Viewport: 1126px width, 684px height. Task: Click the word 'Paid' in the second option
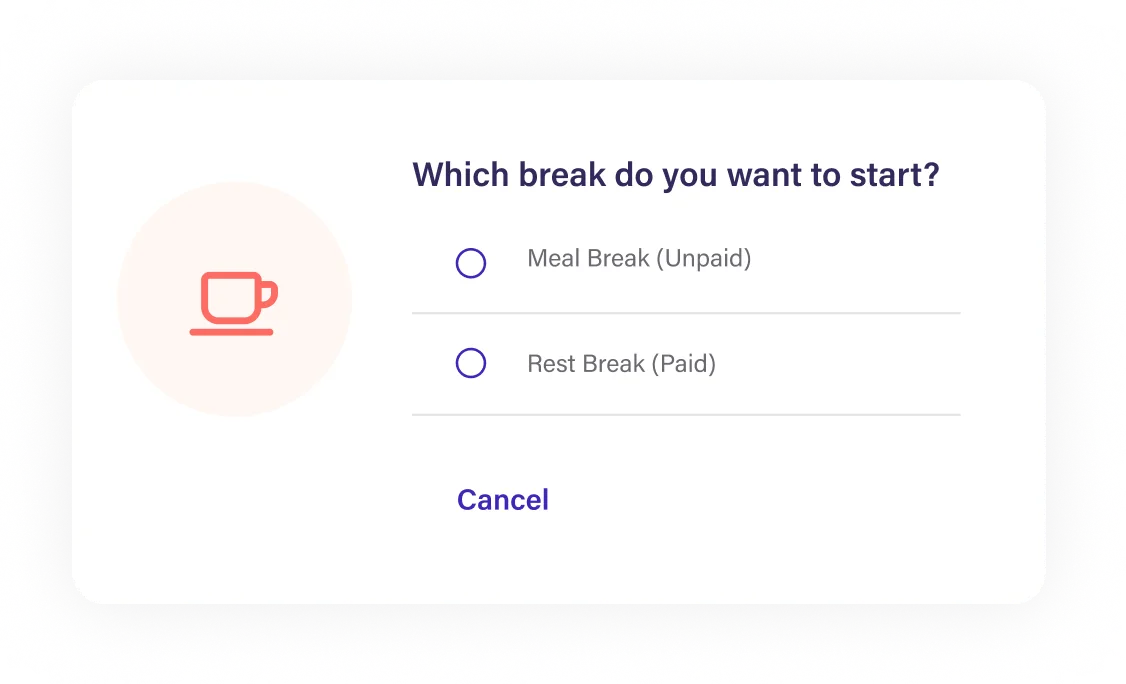click(684, 364)
